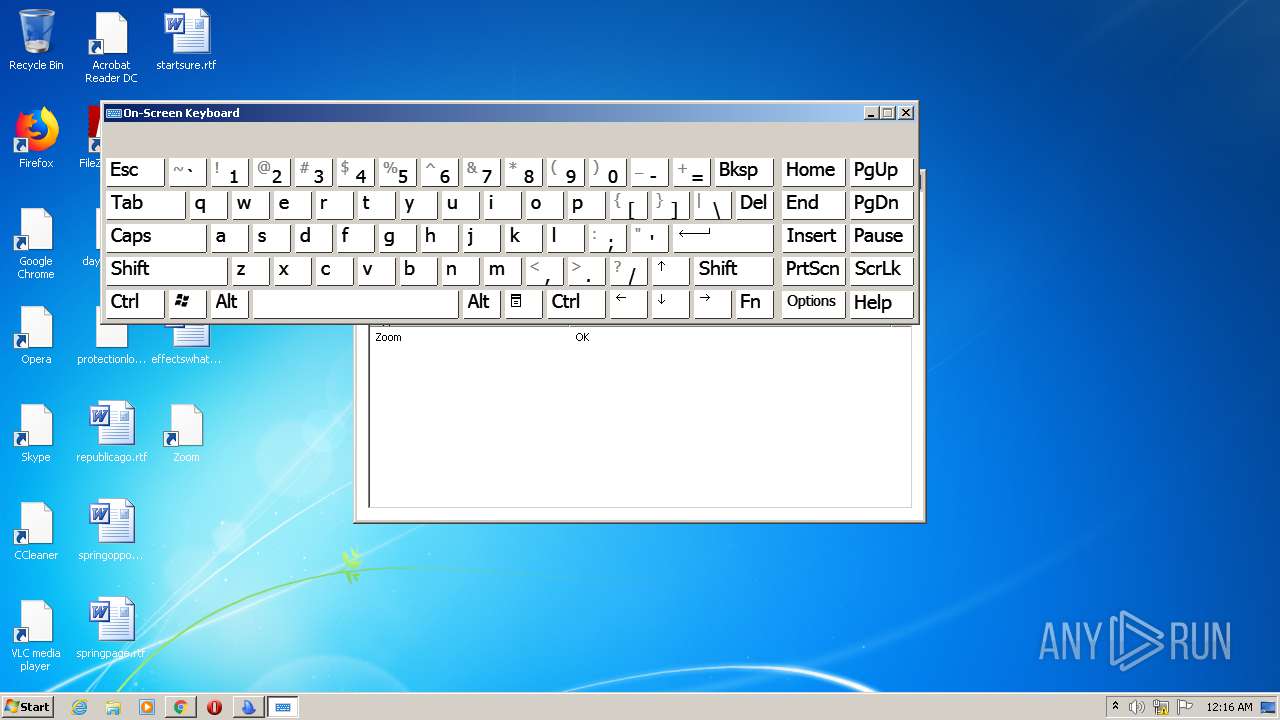Click the backslash key
Viewport: 1280px width, 720px height.
click(x=713, y=204)
